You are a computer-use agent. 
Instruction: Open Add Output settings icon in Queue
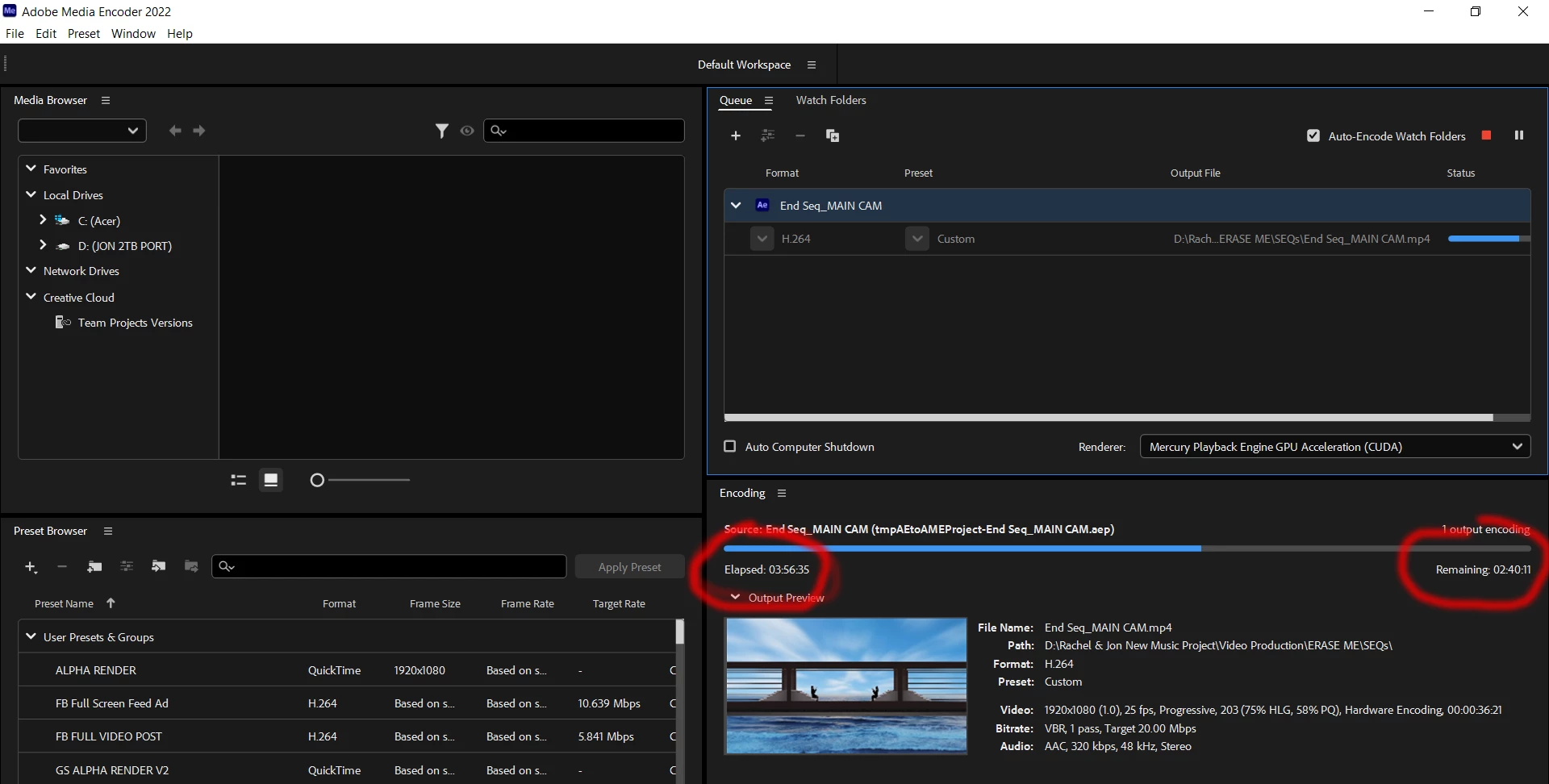(767, 136)
